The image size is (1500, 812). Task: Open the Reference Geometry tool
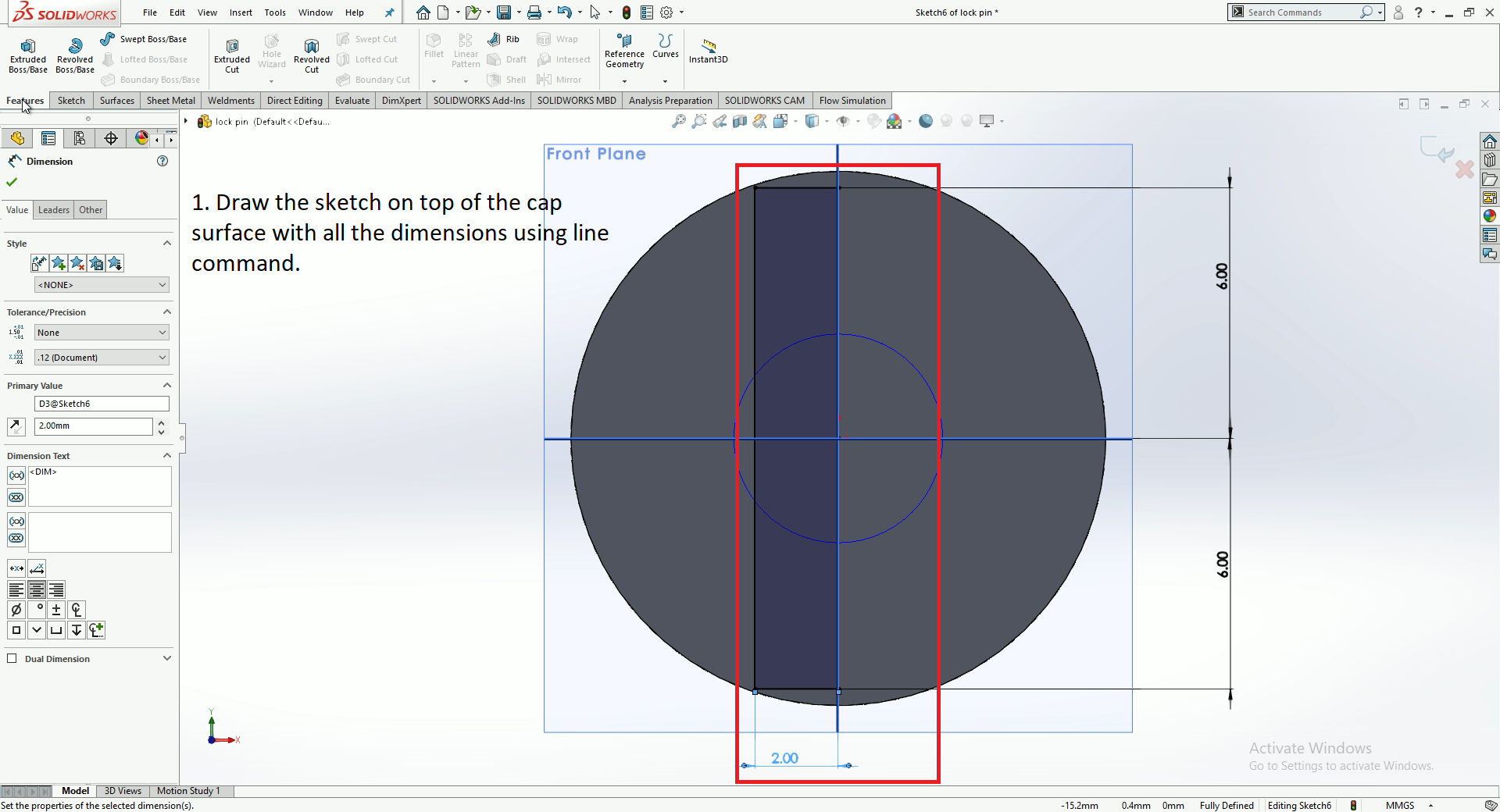[x=624, y=51]
